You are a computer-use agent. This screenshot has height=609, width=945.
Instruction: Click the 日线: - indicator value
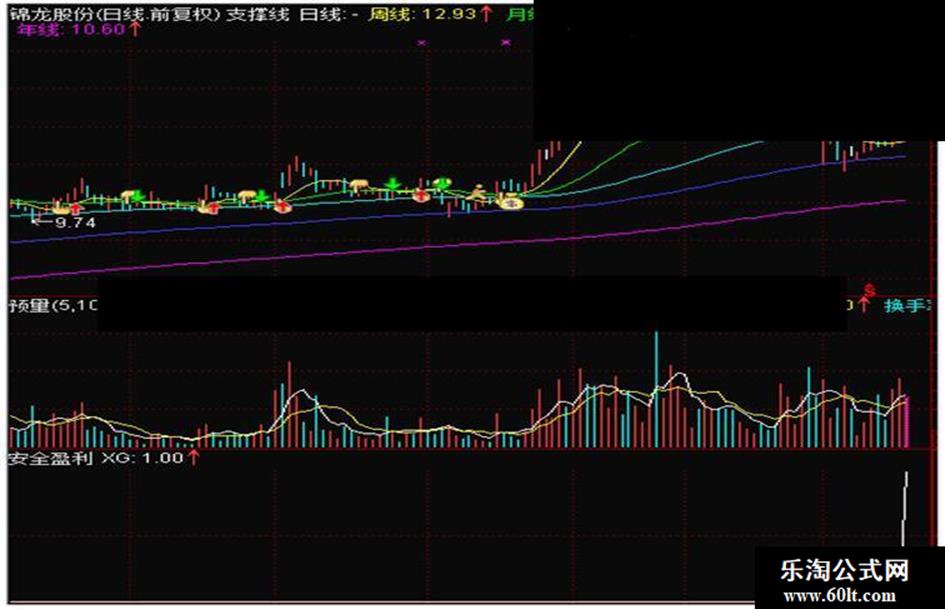coord(329,13)
